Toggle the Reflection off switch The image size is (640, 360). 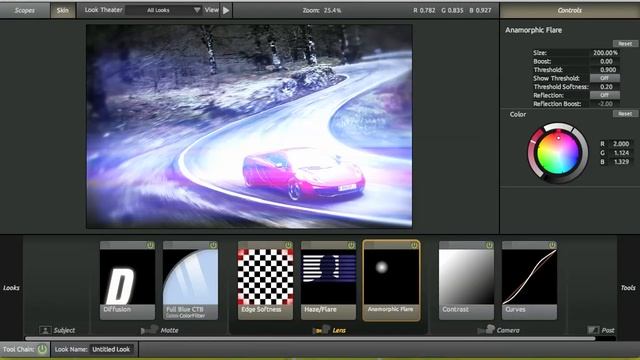pos(604,95)
